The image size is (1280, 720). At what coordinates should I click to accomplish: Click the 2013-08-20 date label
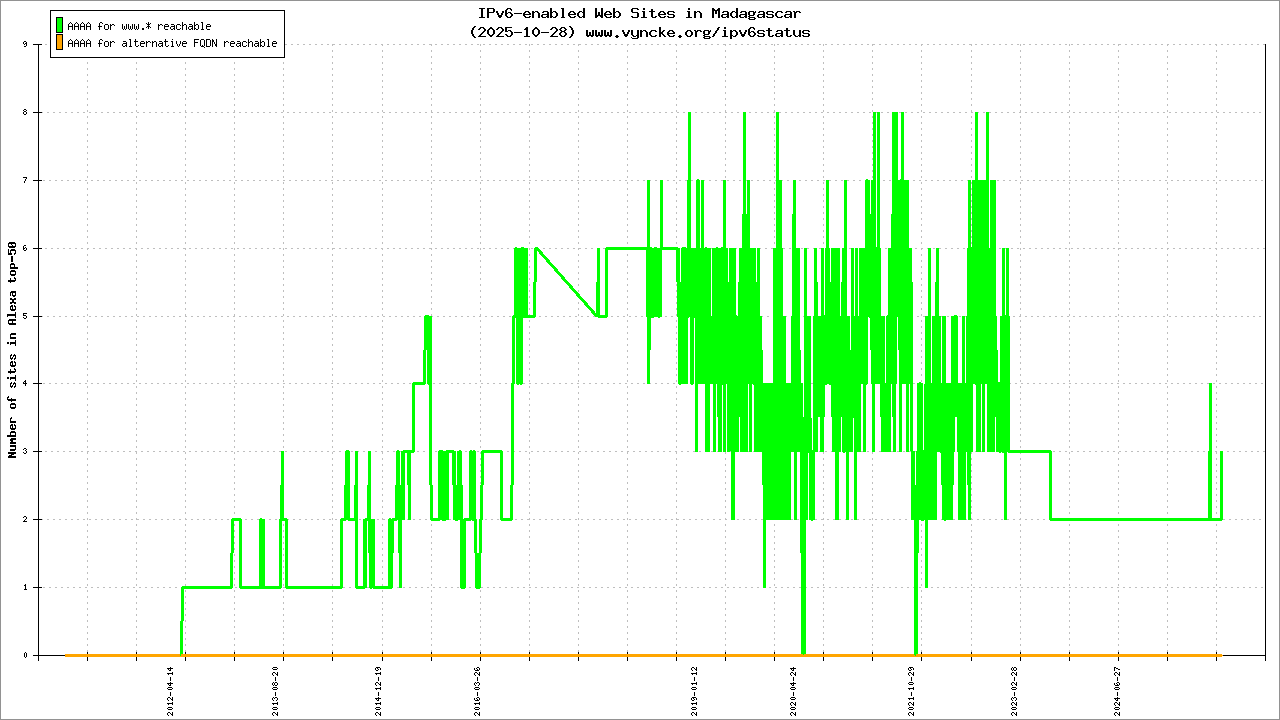pos(275,686)
